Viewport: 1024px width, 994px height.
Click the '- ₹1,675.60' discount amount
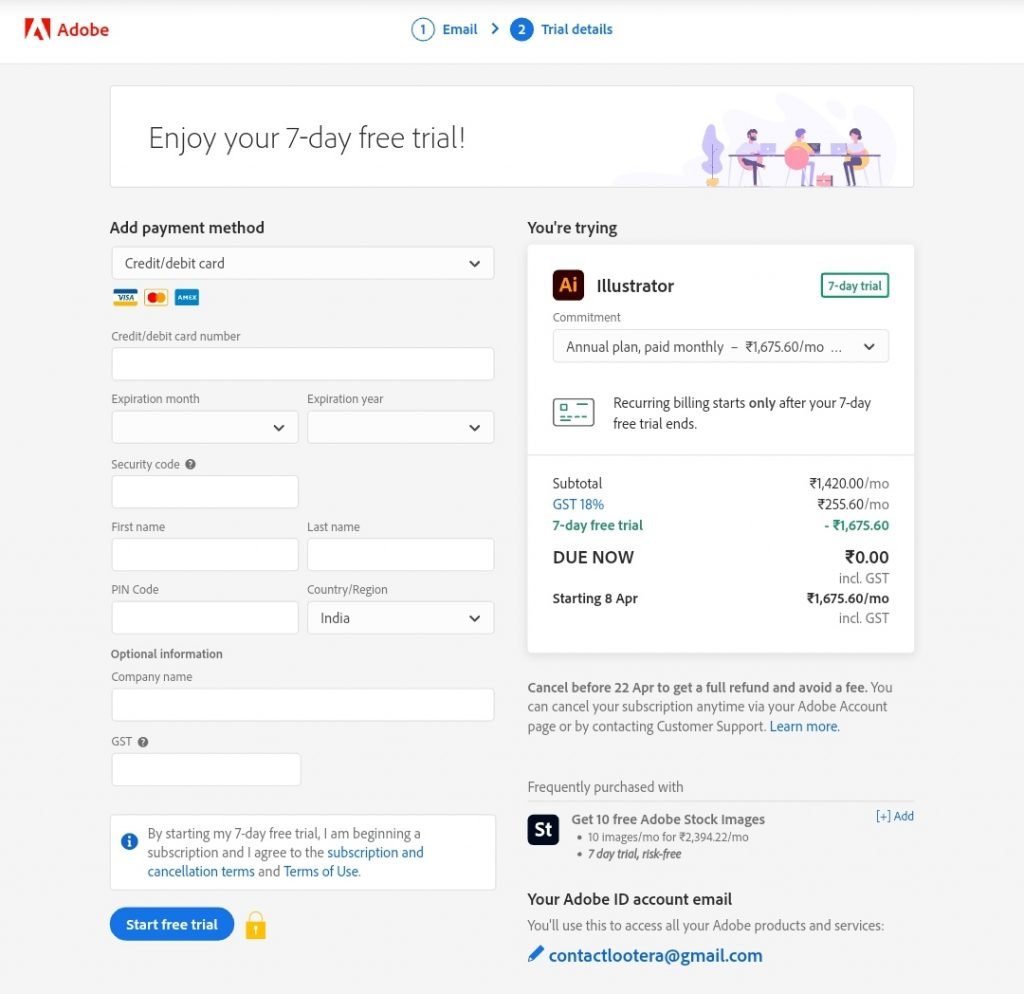pyautogui.click(x=856, y=525)
